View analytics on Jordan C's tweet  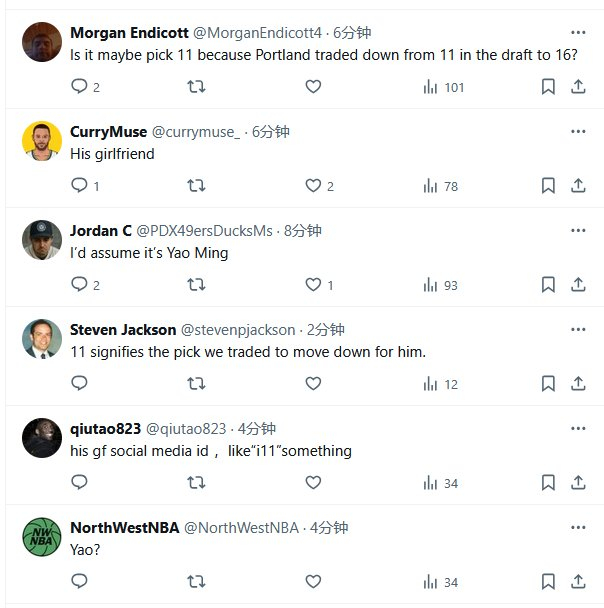point(441,285)
